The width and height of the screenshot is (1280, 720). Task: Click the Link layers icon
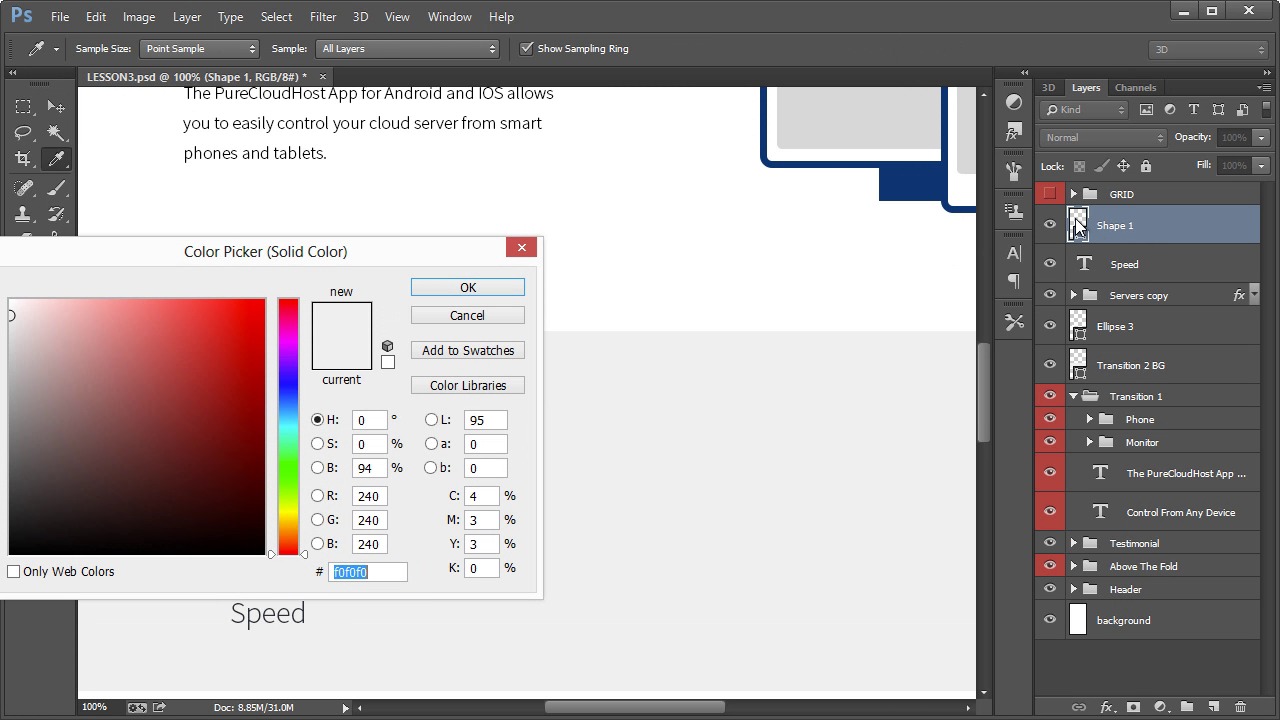pyautogui.click(x=1079, y=707)
